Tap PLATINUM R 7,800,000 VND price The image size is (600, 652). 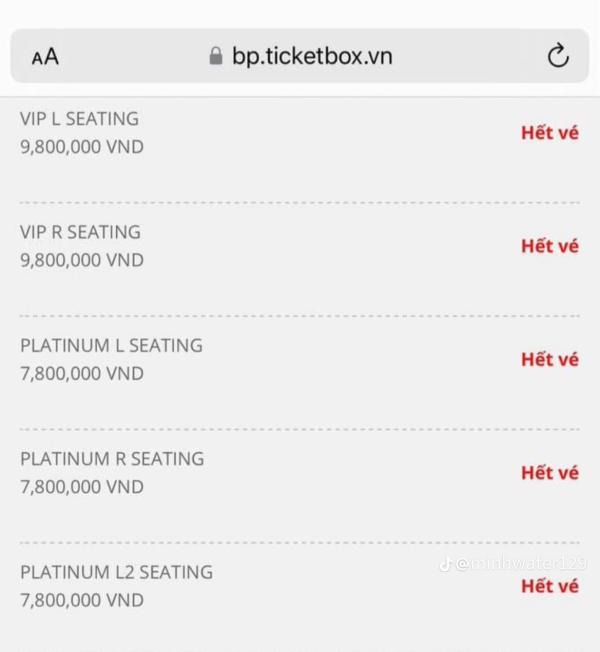[82, 487]
